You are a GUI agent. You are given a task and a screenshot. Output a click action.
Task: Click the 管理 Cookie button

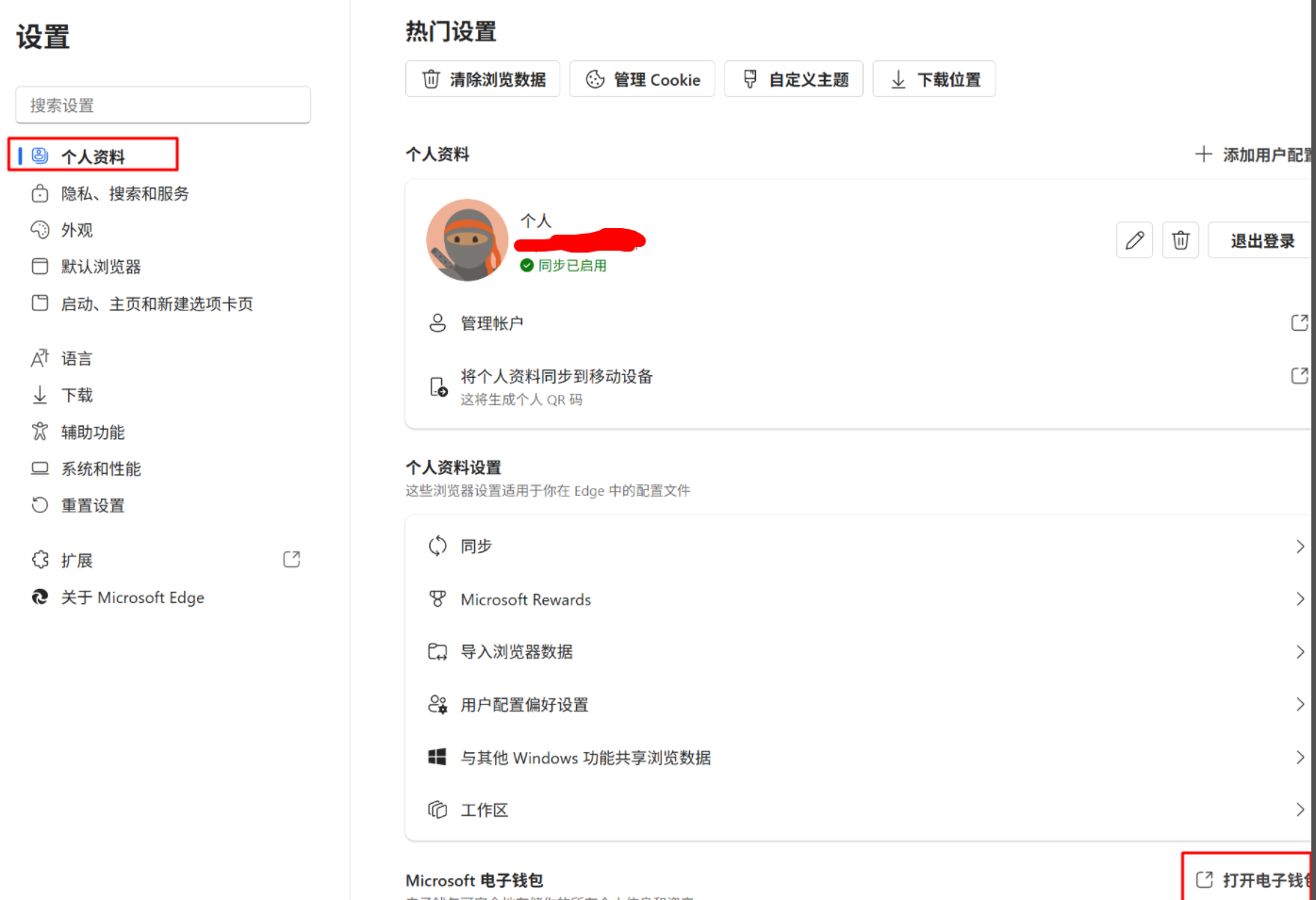tap(643, 79)
